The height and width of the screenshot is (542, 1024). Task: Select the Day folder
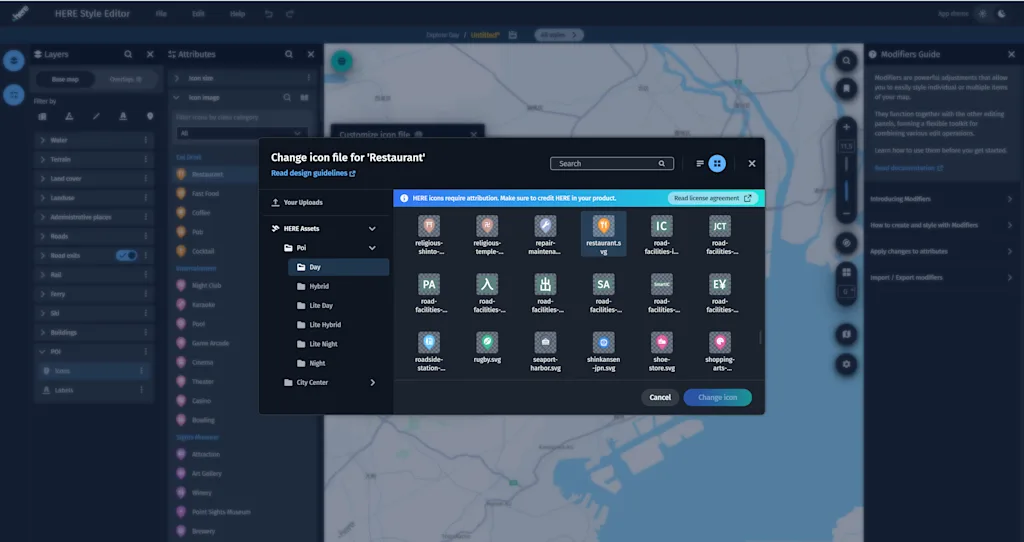[x=338, y=267]
